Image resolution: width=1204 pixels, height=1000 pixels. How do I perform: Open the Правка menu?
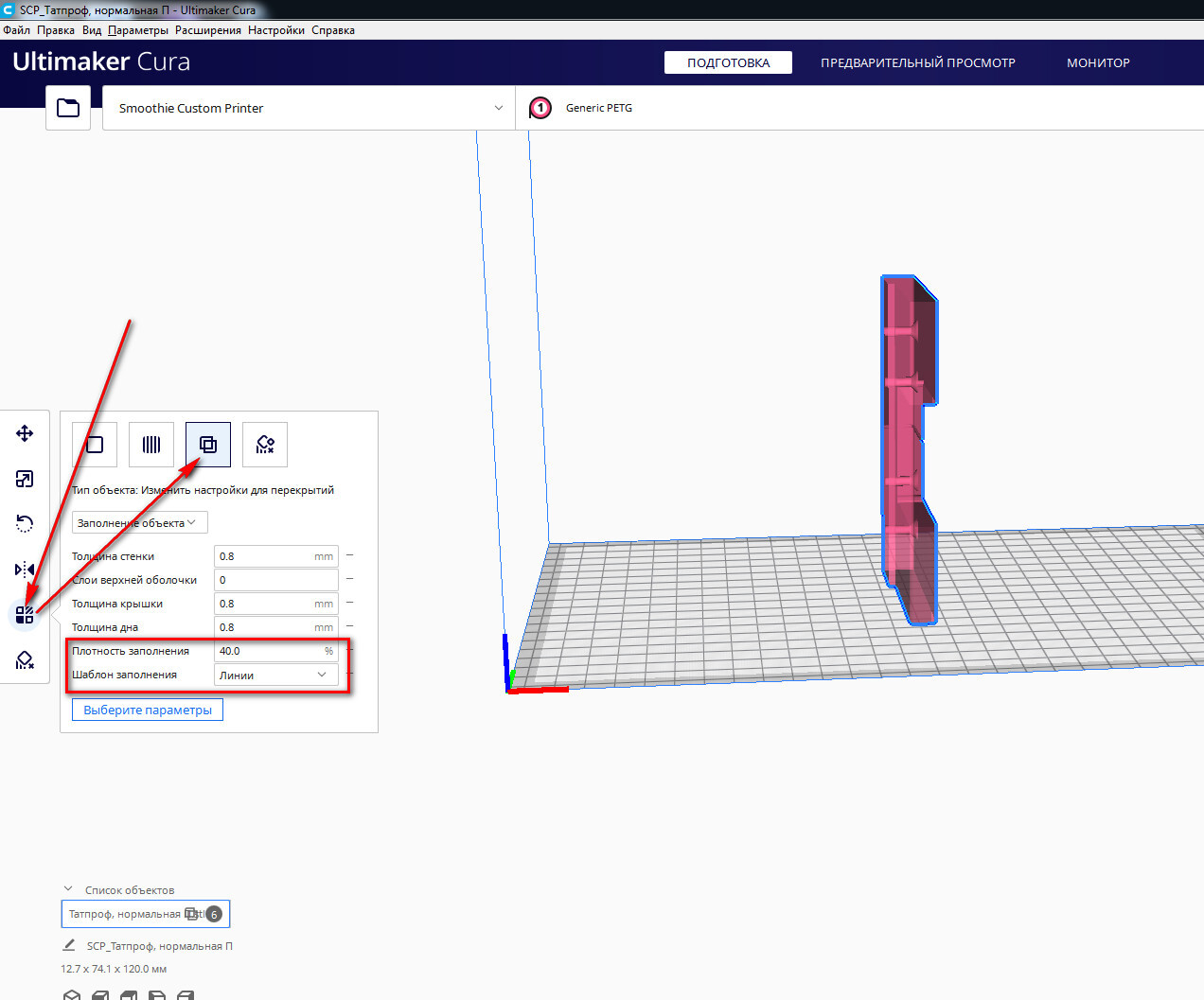tap(56, 30)
